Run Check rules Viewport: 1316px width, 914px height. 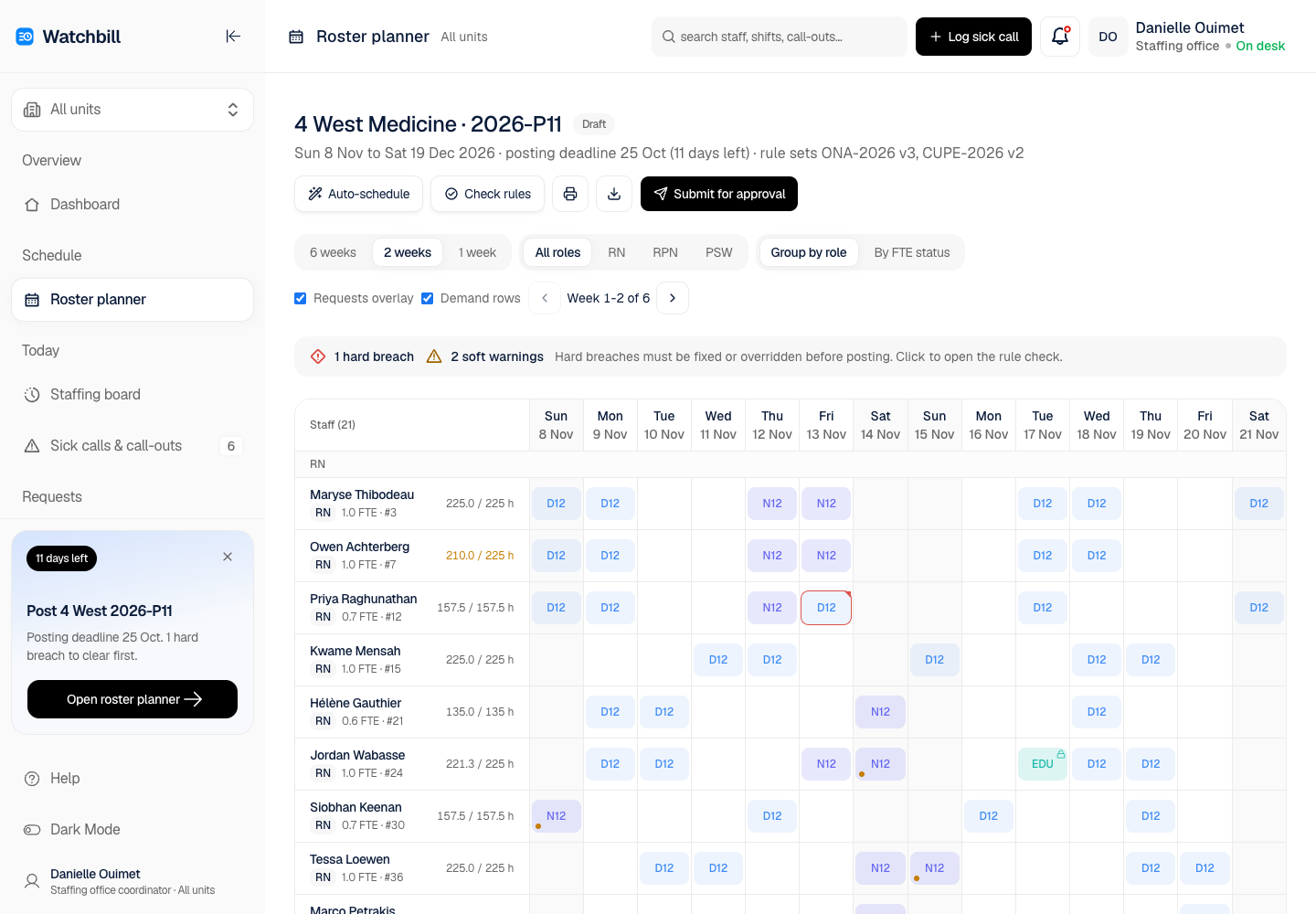[x=488, y=194]
